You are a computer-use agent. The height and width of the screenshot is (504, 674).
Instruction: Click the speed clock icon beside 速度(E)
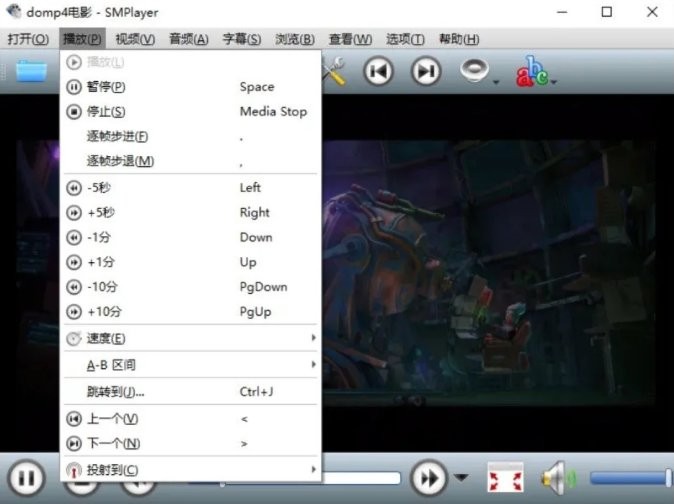click(x=74, y=339)
